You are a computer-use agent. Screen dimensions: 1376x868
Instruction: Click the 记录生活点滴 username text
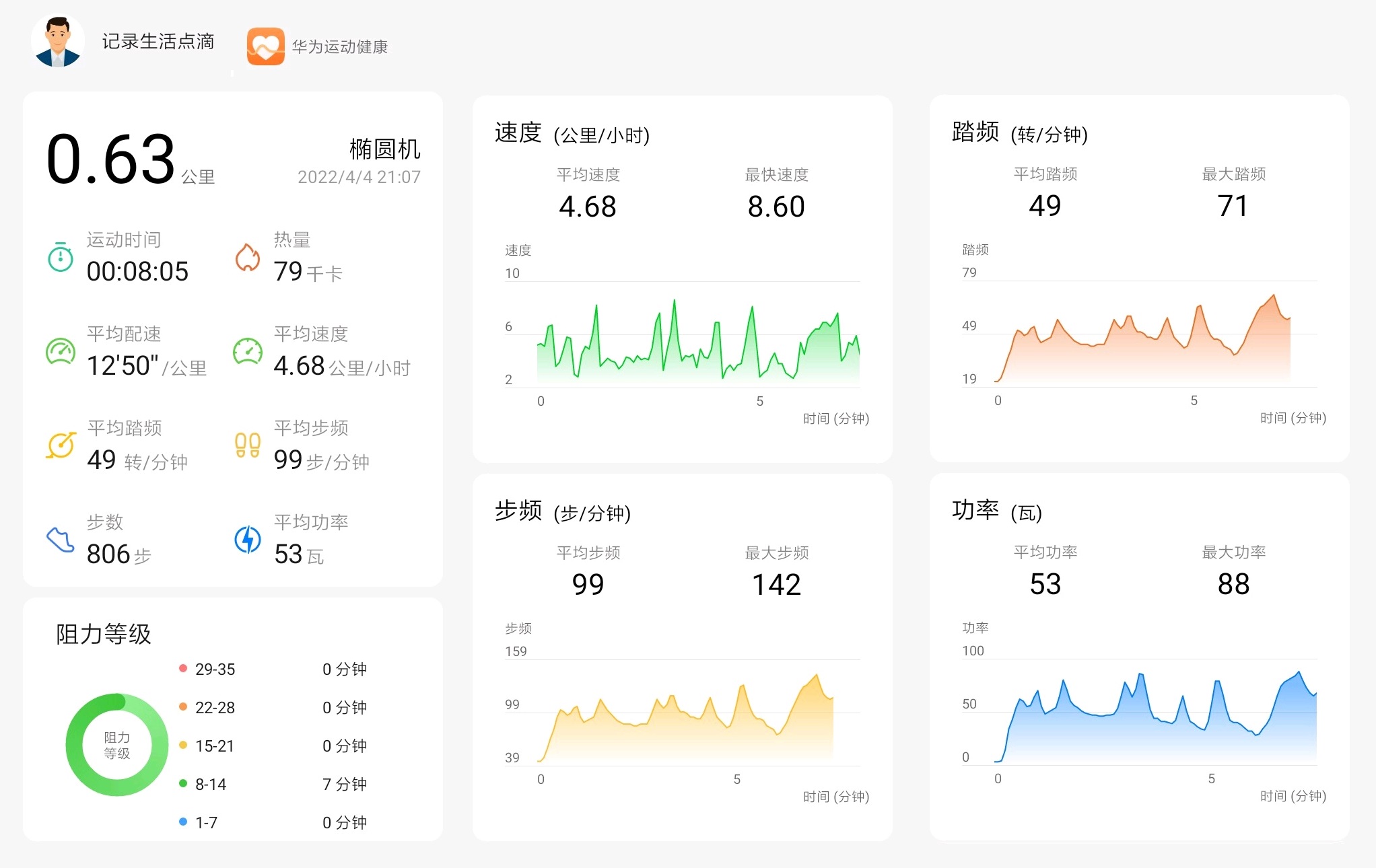(x=158, y=42)
